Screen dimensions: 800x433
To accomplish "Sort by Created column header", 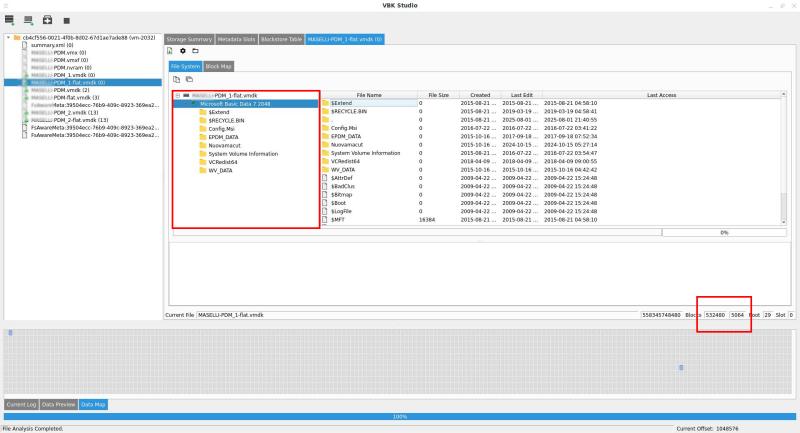I will [480, 95].
